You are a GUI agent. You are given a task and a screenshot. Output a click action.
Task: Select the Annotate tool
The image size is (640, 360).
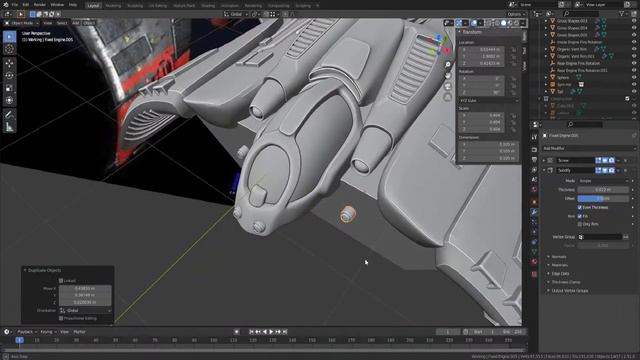coord(9,115)
